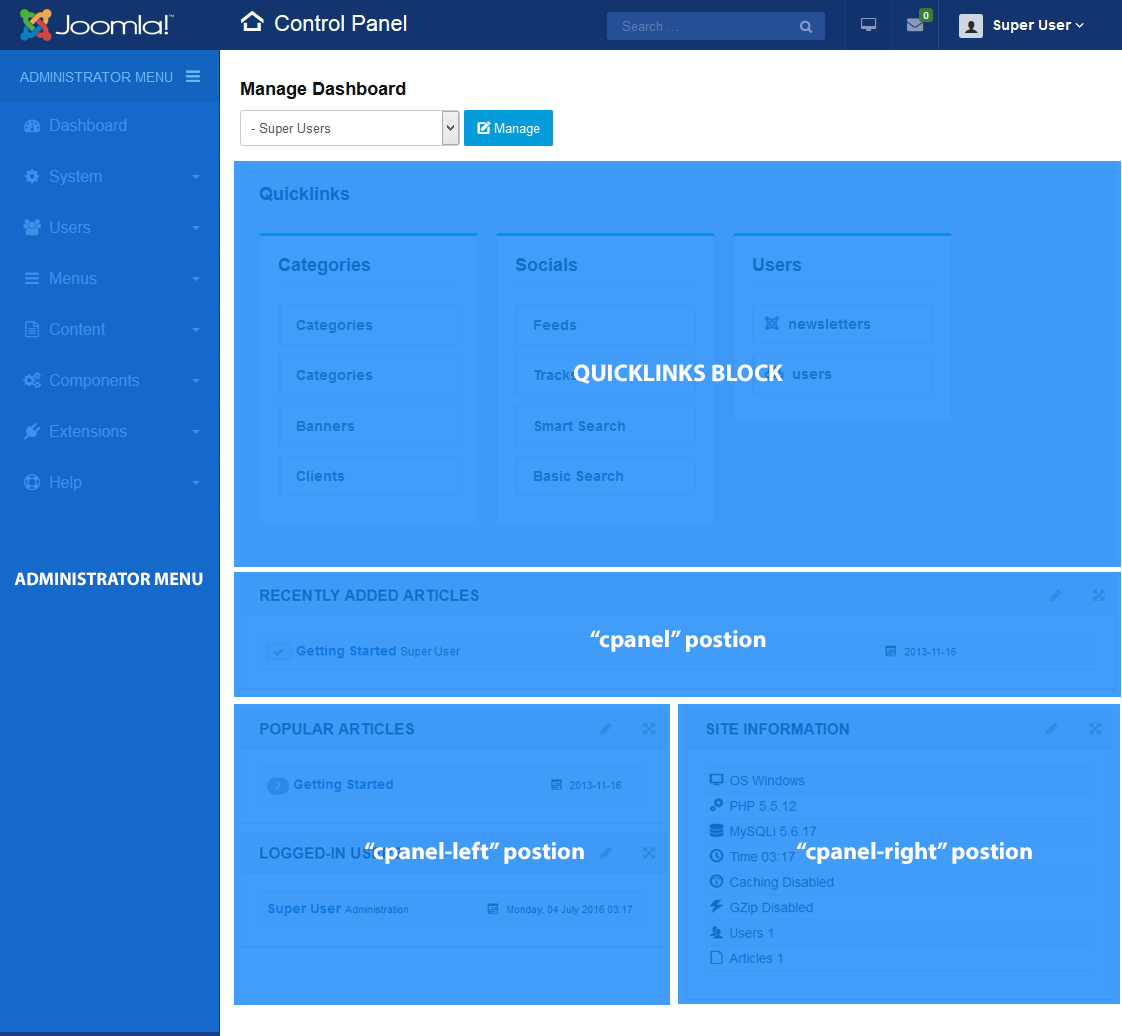Open the Super Users group dropdown

[x=349, y=128]
